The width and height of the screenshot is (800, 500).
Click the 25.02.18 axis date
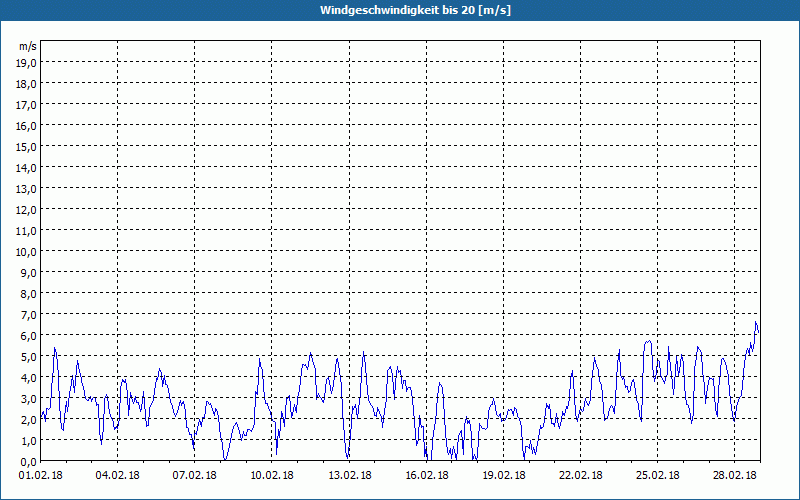click(658, 475)
